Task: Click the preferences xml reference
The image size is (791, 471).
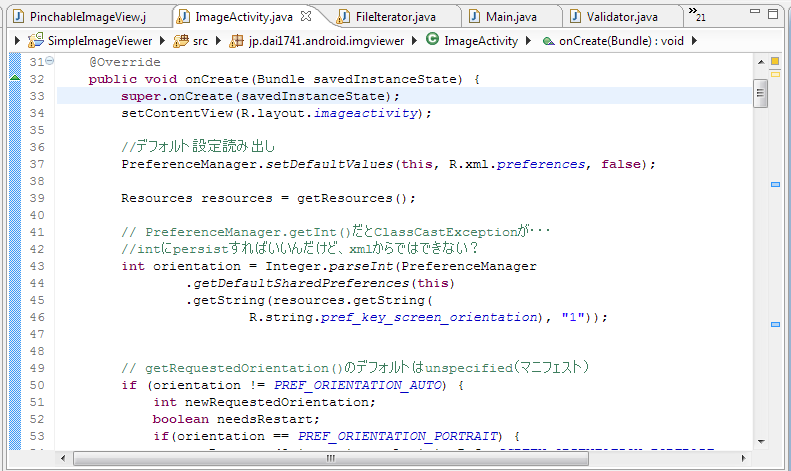Action: coord(541,164)
